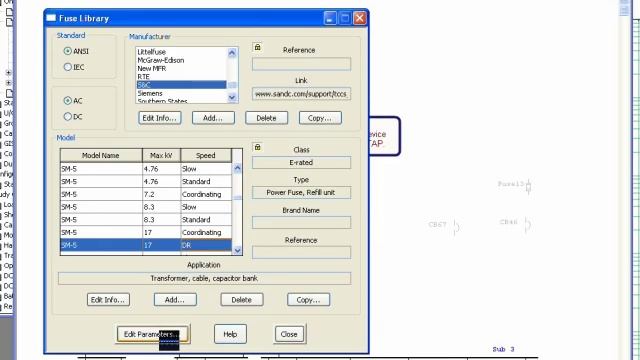The height and width of the screenshot is (360, 640).
Task: Select SM-5 17 Coordinating model row
Action: pos(146,232)
